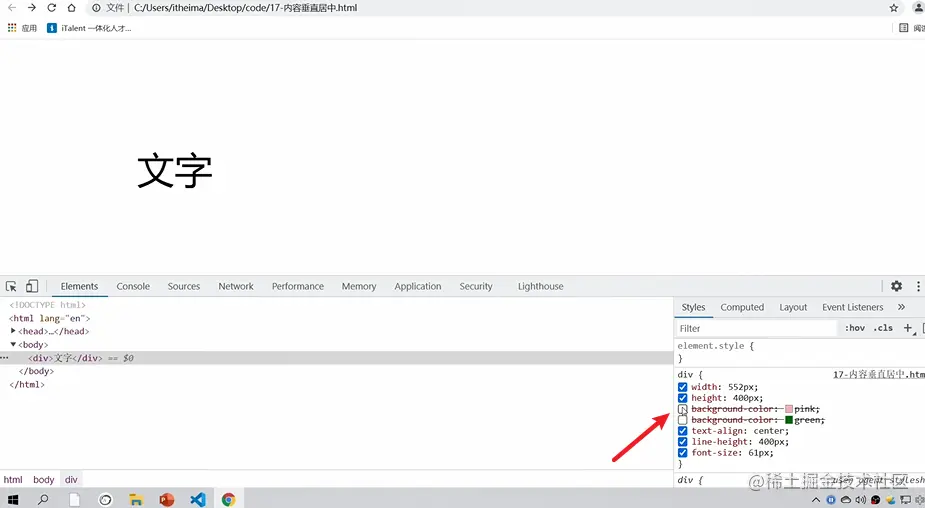Open the Application tab

click(418, 286)
